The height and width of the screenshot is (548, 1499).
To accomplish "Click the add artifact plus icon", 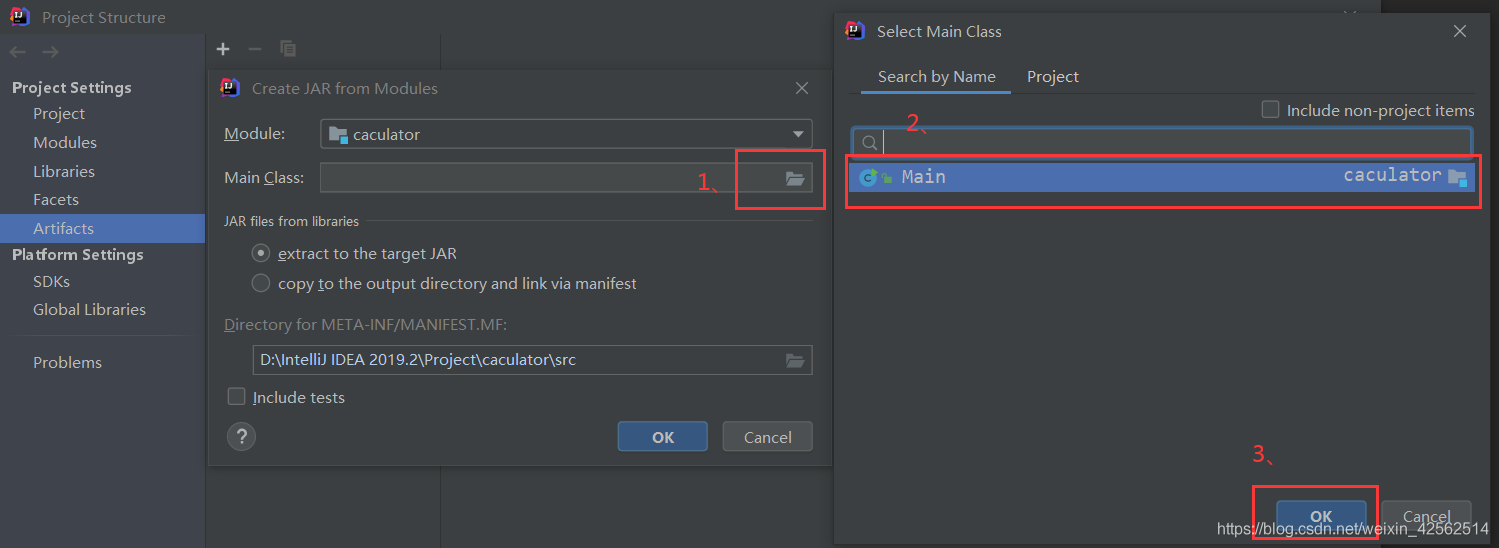I will (x=223, y=49).
